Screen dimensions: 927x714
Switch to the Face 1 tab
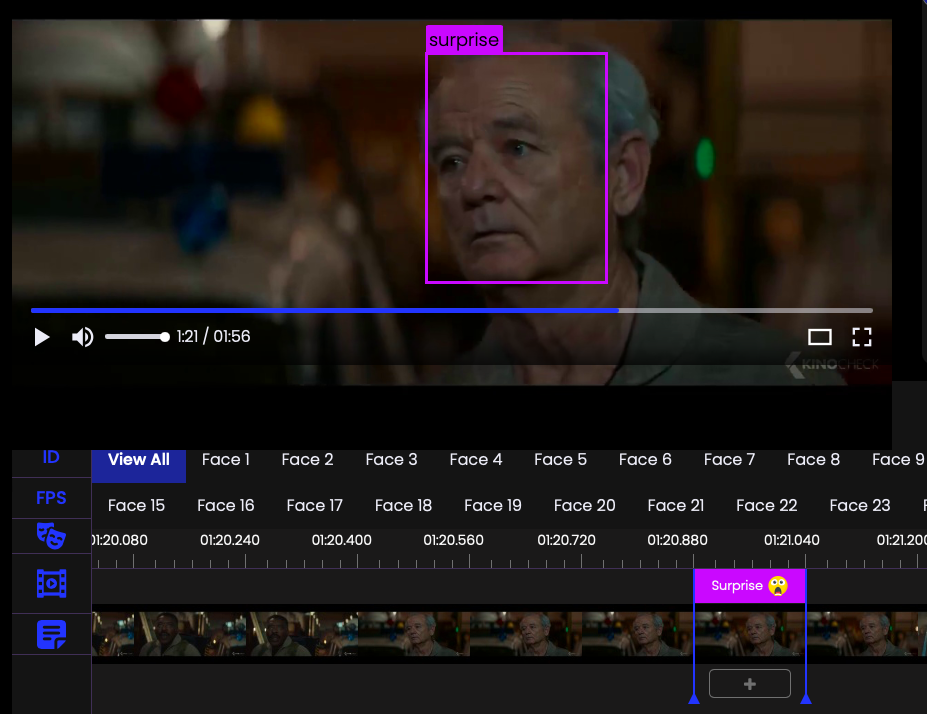click(x=226, y=460)
